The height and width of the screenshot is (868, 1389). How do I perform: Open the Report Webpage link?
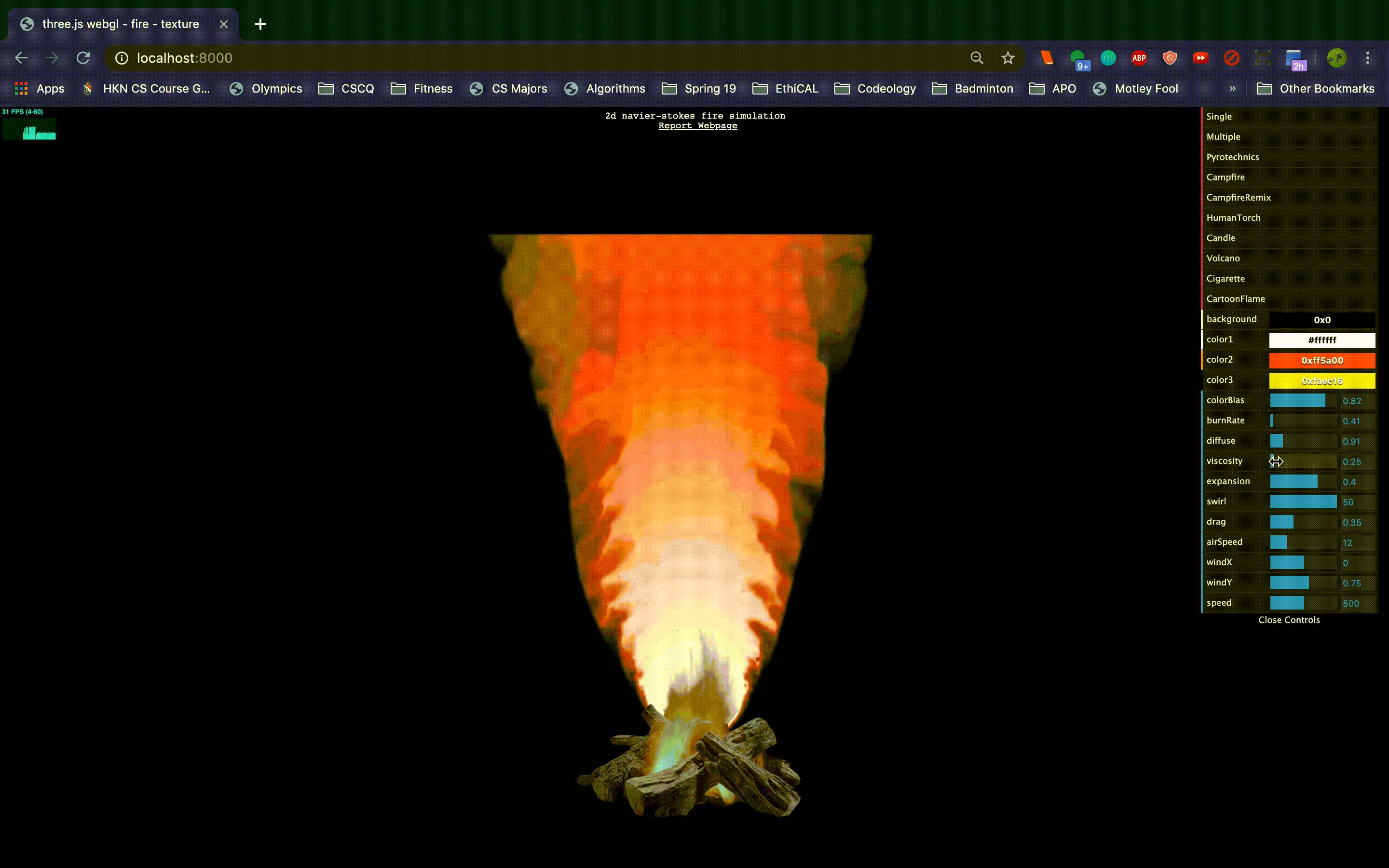pos(697,126)
